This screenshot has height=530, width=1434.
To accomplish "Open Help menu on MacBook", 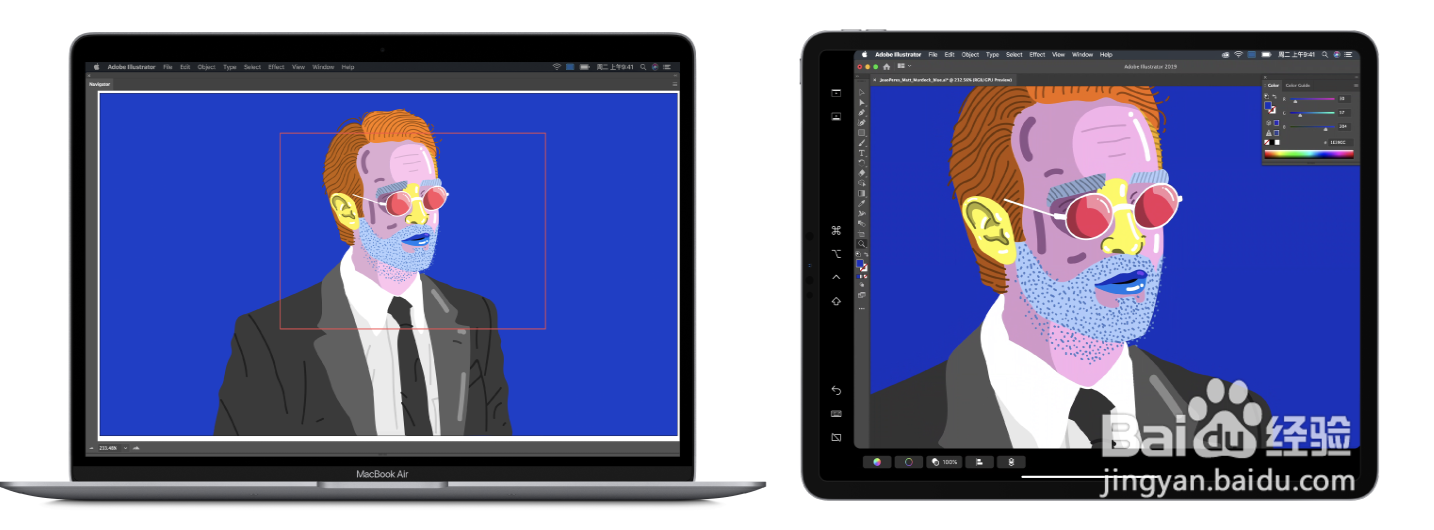I will (x=348, y=67).
